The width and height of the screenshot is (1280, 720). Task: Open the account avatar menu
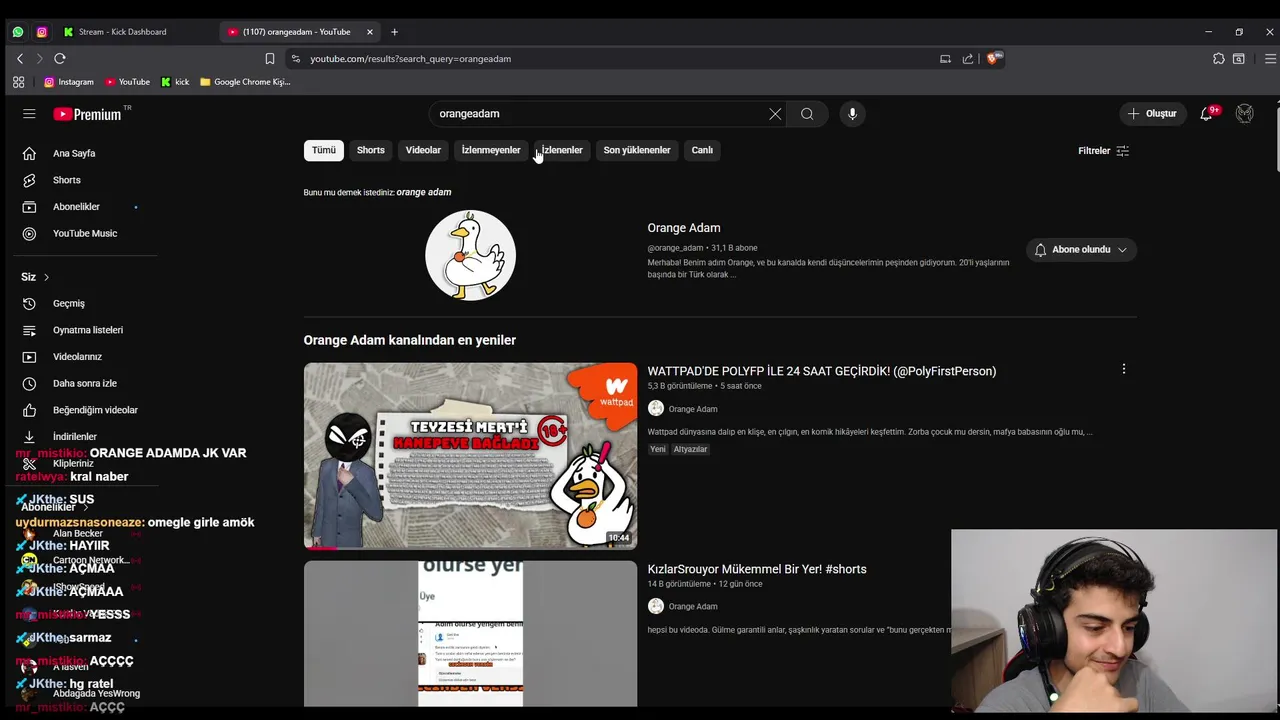point(1244,114)
